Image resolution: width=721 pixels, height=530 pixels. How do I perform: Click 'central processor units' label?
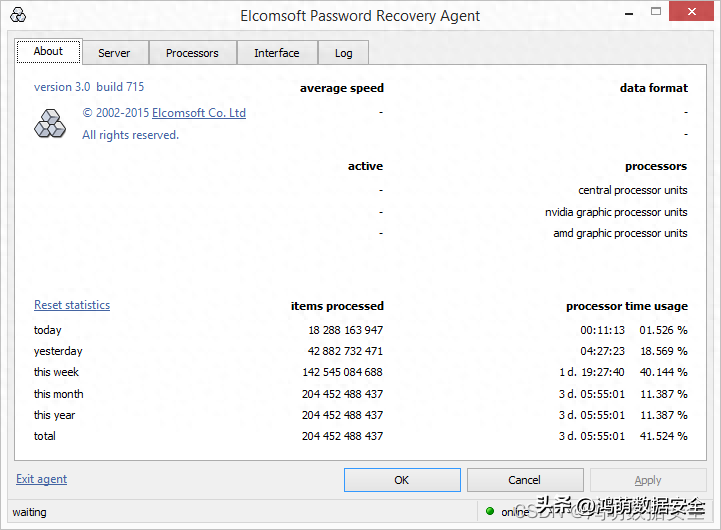632,190
